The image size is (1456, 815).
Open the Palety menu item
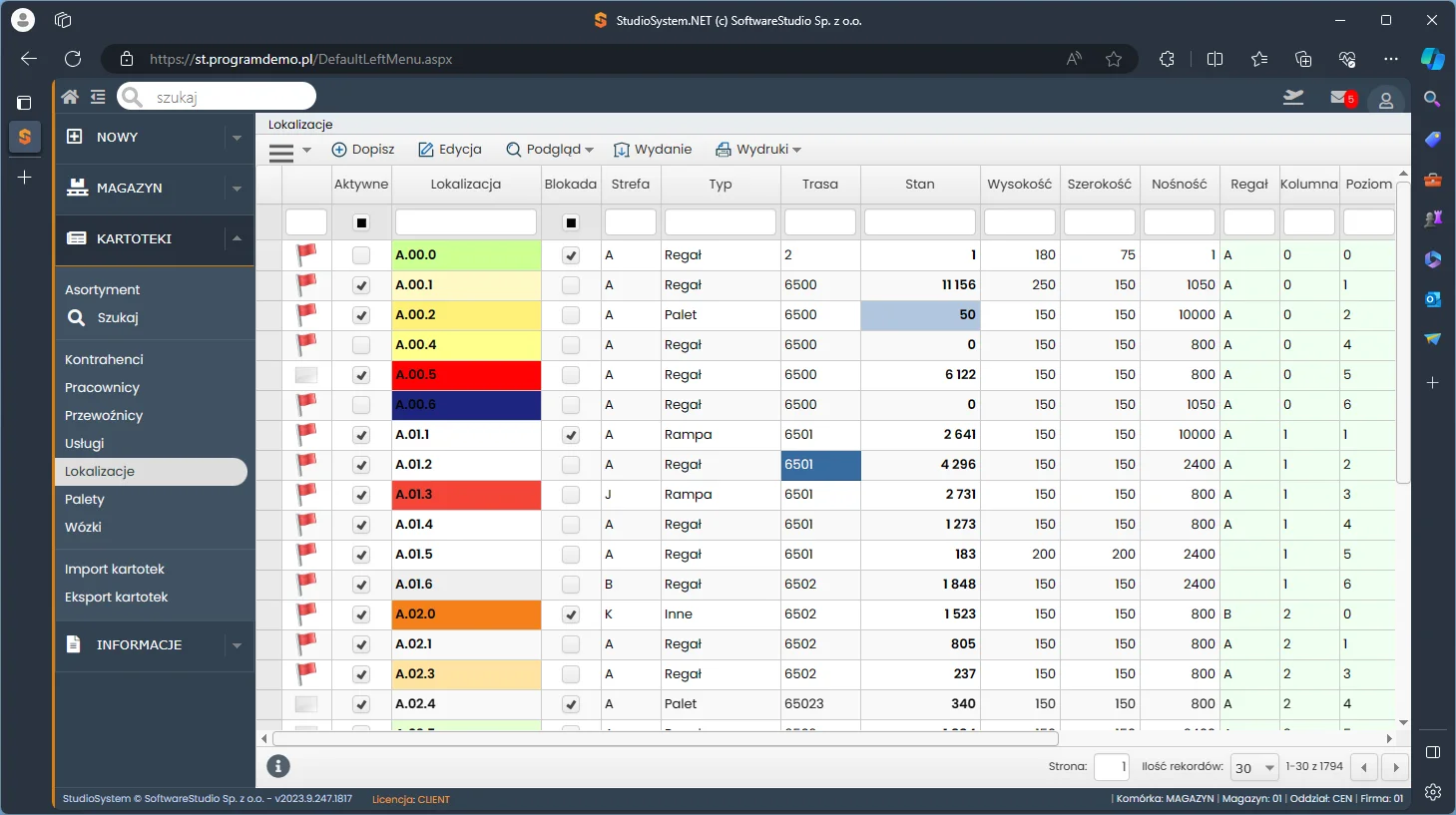coord(85,499)
